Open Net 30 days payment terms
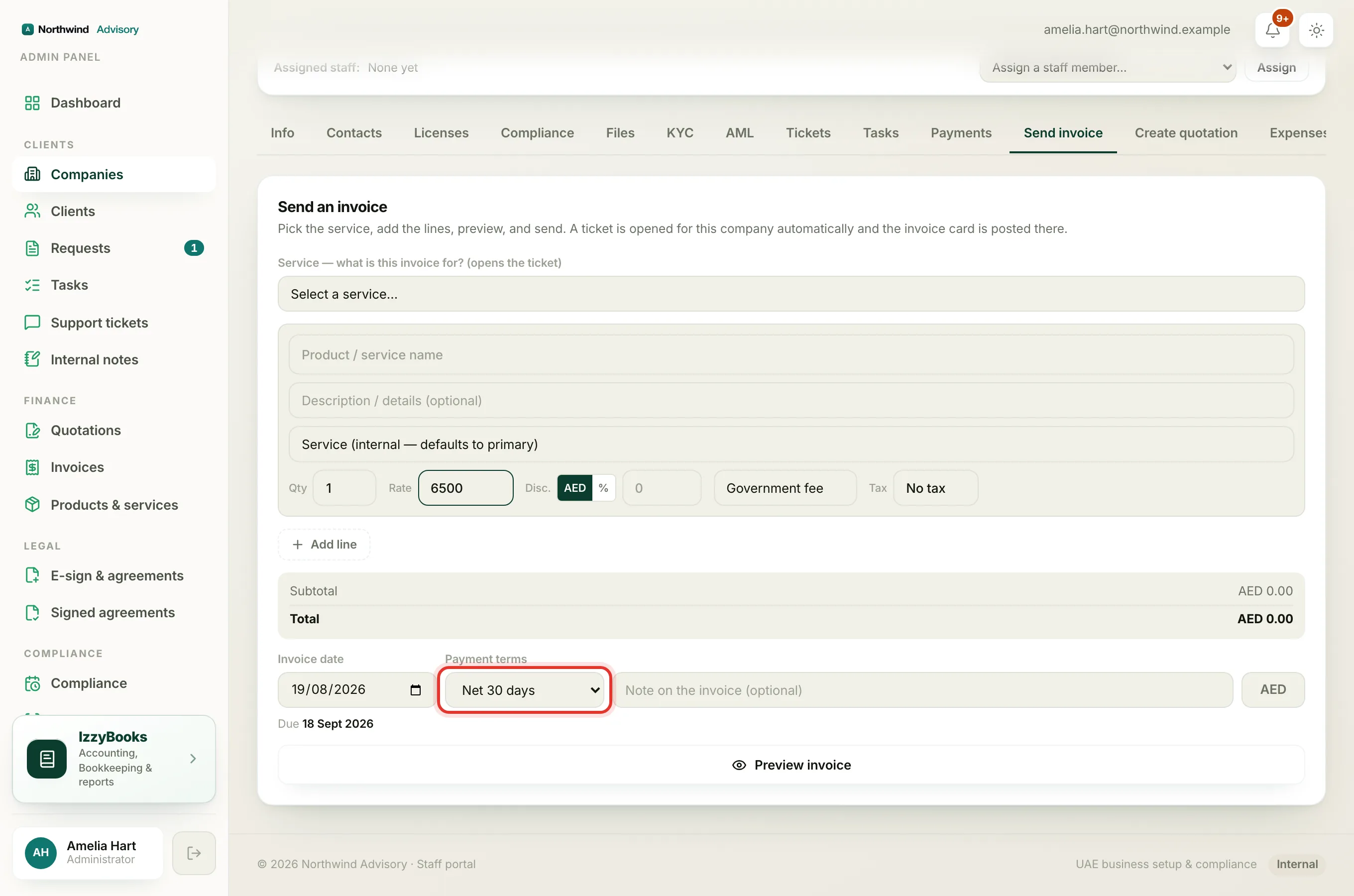The image size is (1354, 896). pos(525,690)
